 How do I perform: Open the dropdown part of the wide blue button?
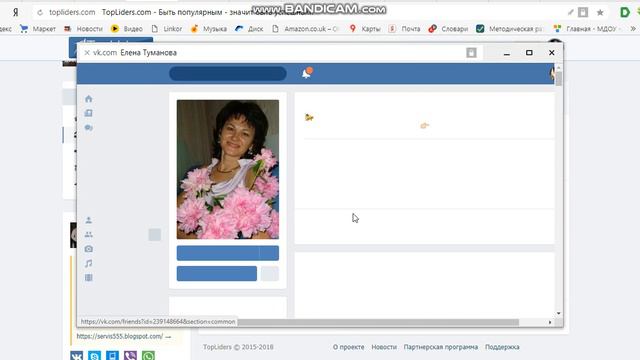(269, 253)
